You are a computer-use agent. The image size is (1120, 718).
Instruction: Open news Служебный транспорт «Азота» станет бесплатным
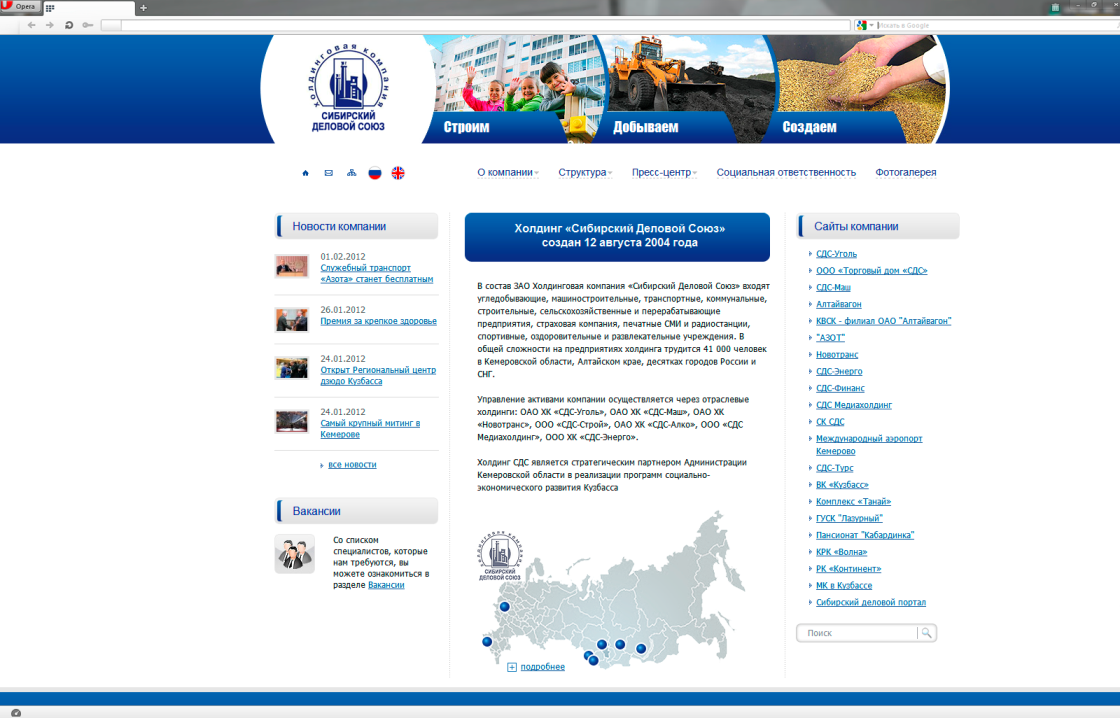point(376,274)
